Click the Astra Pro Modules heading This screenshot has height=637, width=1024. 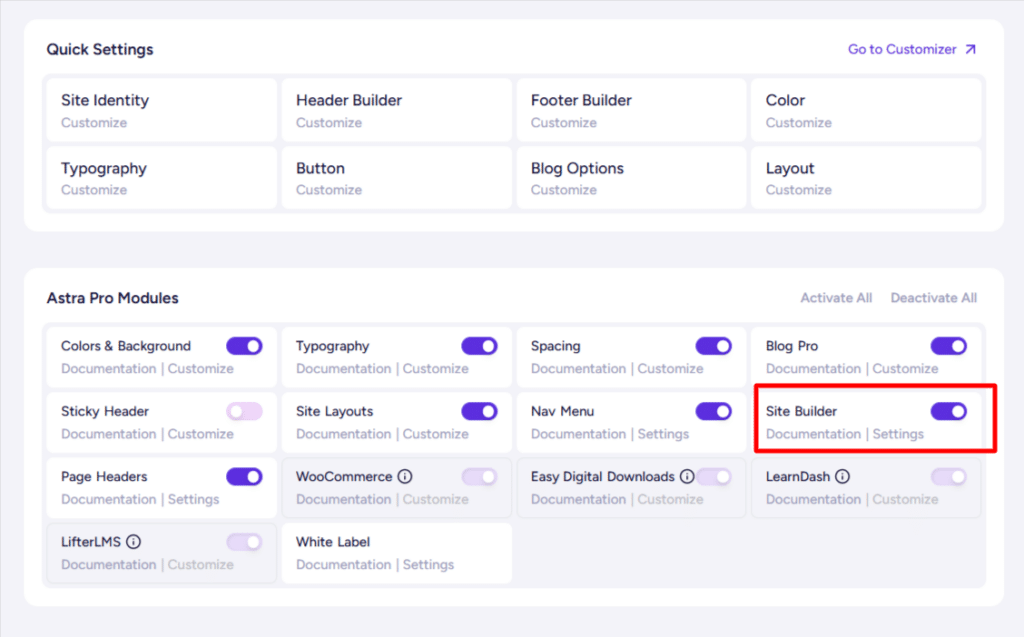pos(112,298)
